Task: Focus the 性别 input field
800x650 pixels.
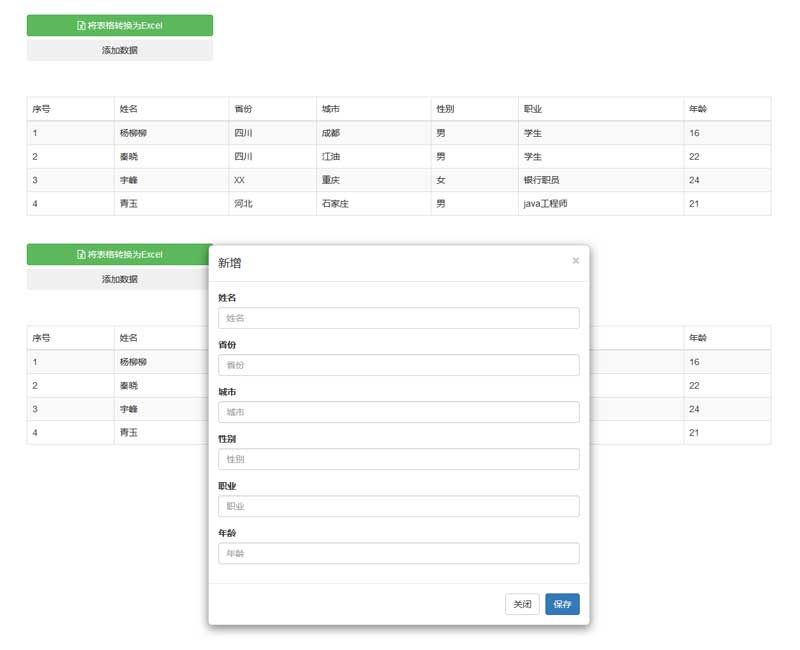Action: point(399,459)
